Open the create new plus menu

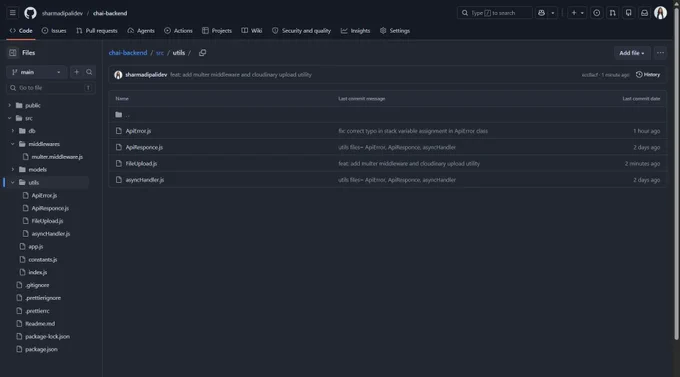577,13
